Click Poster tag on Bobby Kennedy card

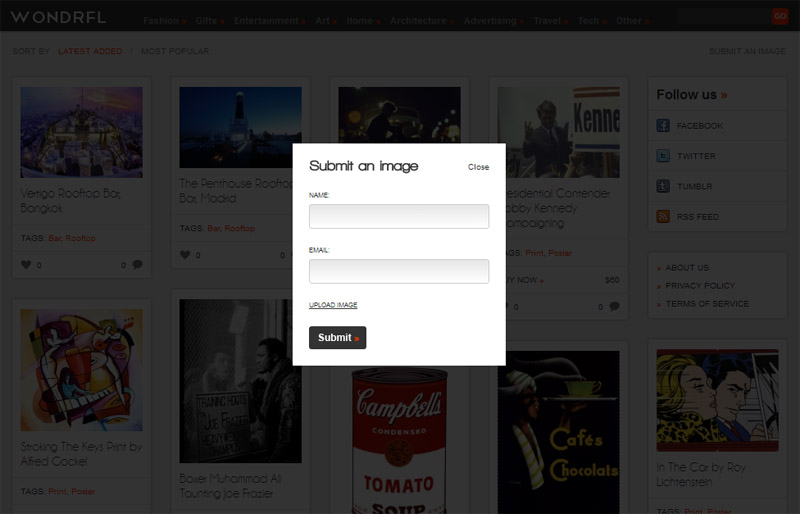point(560,253)
